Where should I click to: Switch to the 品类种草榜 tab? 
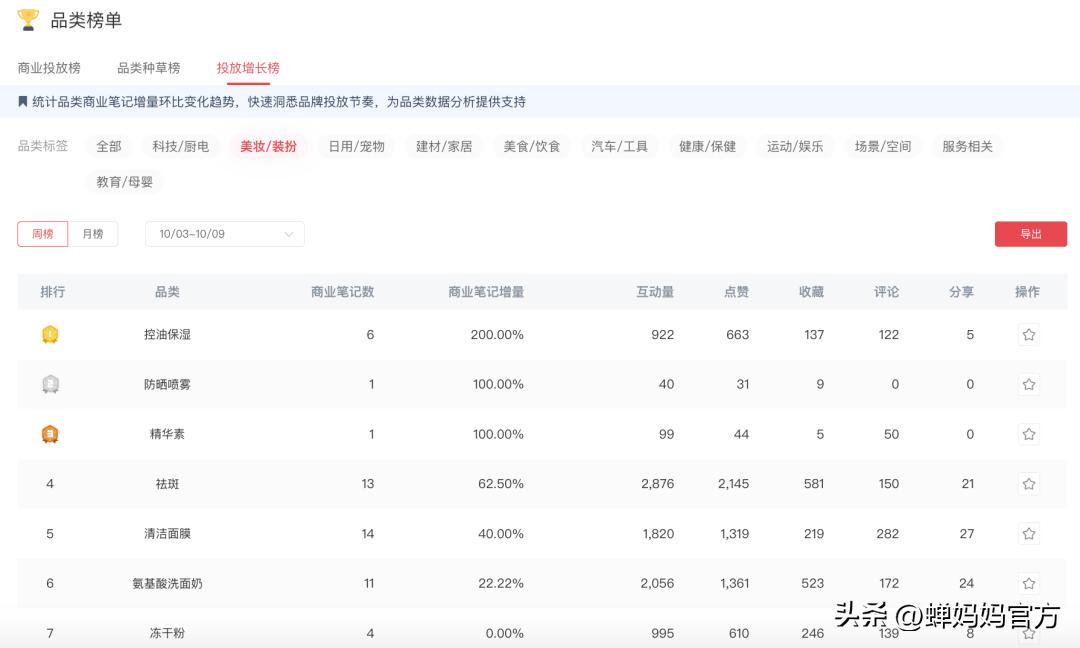pos(146,67)
